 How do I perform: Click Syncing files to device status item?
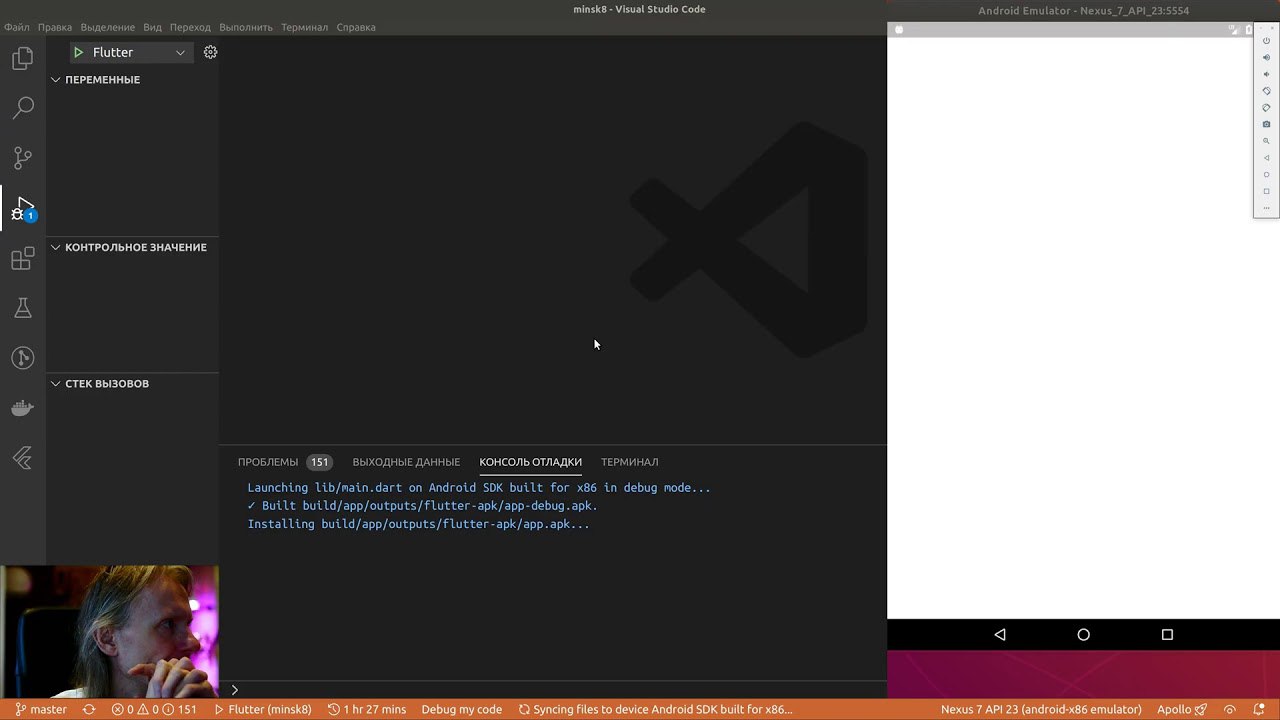655,709
